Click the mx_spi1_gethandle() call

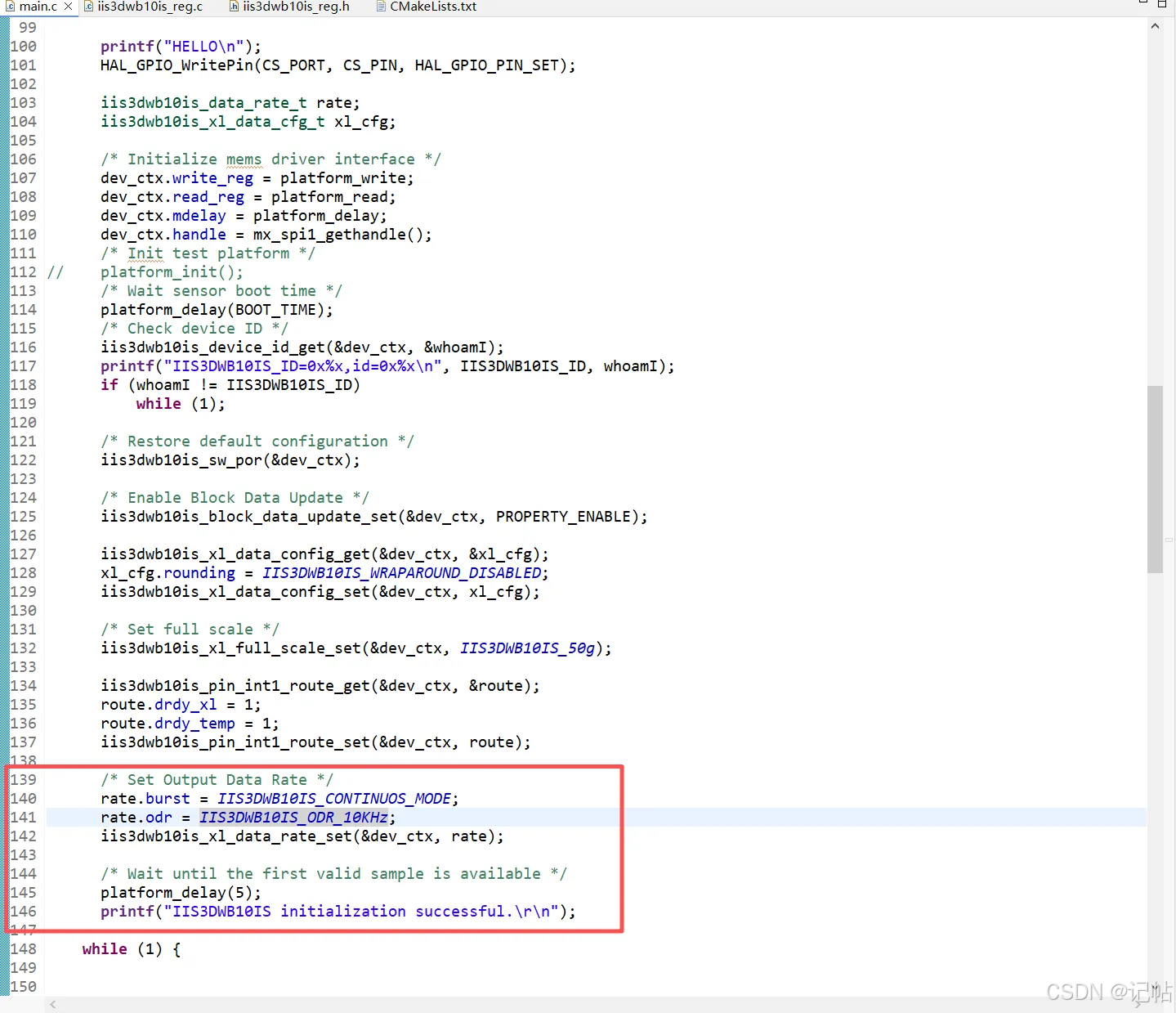[x=342, y=235]
